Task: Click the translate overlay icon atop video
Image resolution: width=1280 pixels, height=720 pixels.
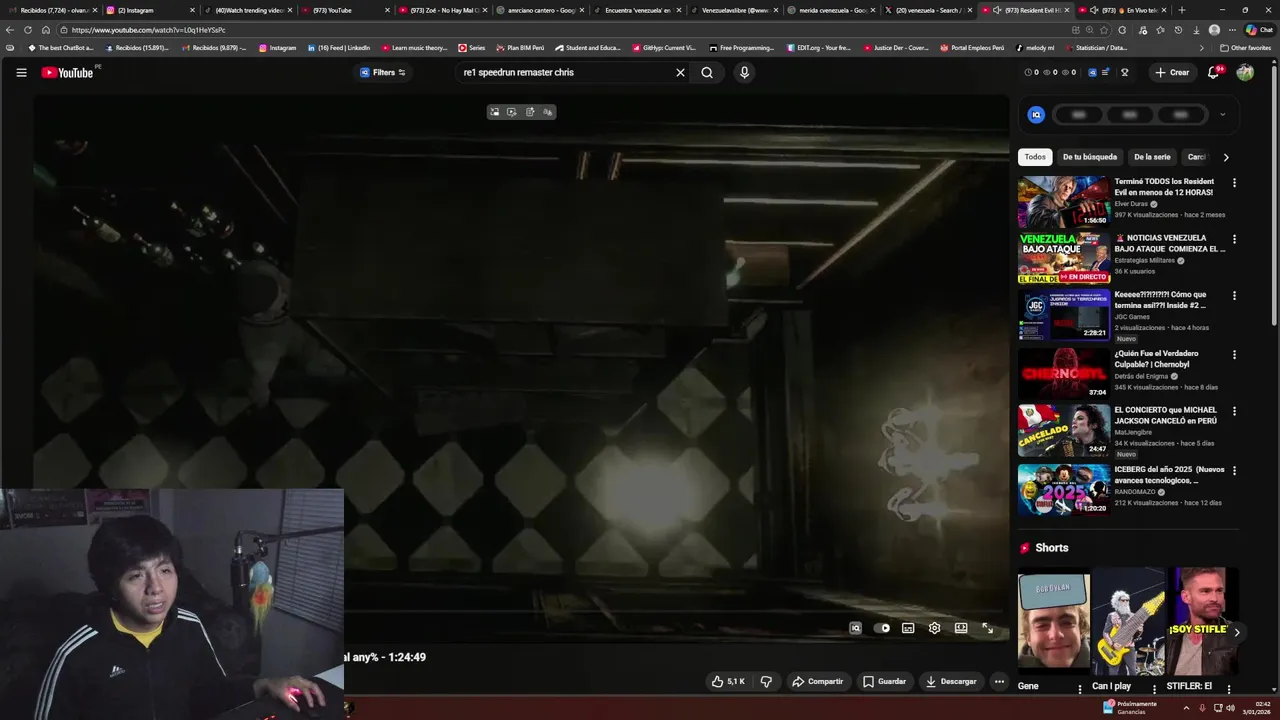Action: click(x=547, y=112)
